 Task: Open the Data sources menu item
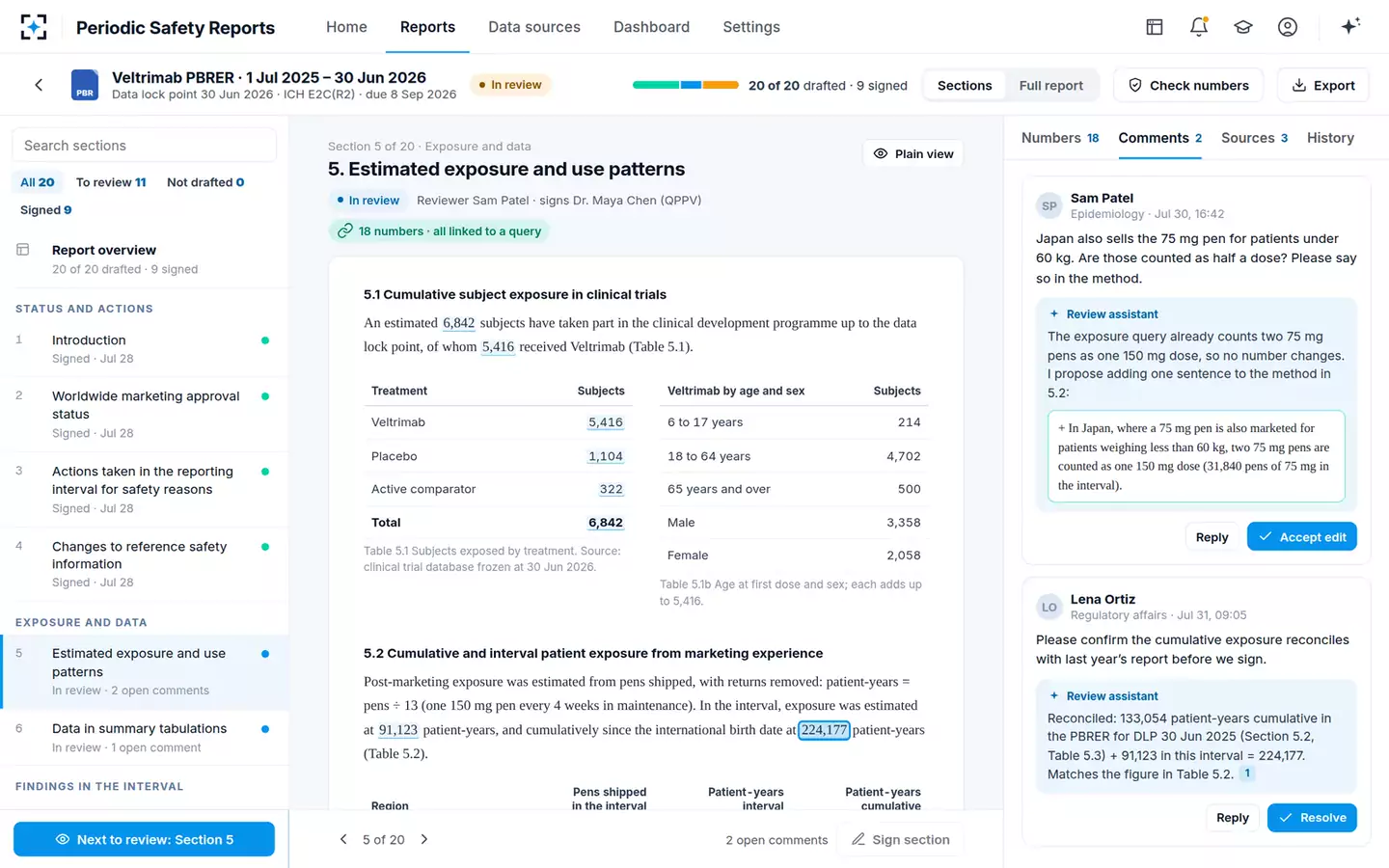coord(534,27)
